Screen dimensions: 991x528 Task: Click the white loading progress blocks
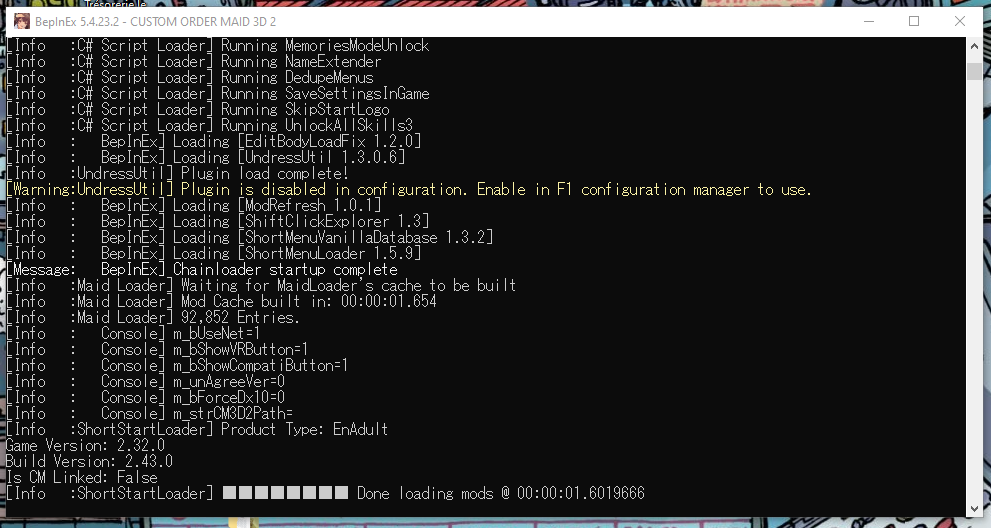click(x=285, y=493)
